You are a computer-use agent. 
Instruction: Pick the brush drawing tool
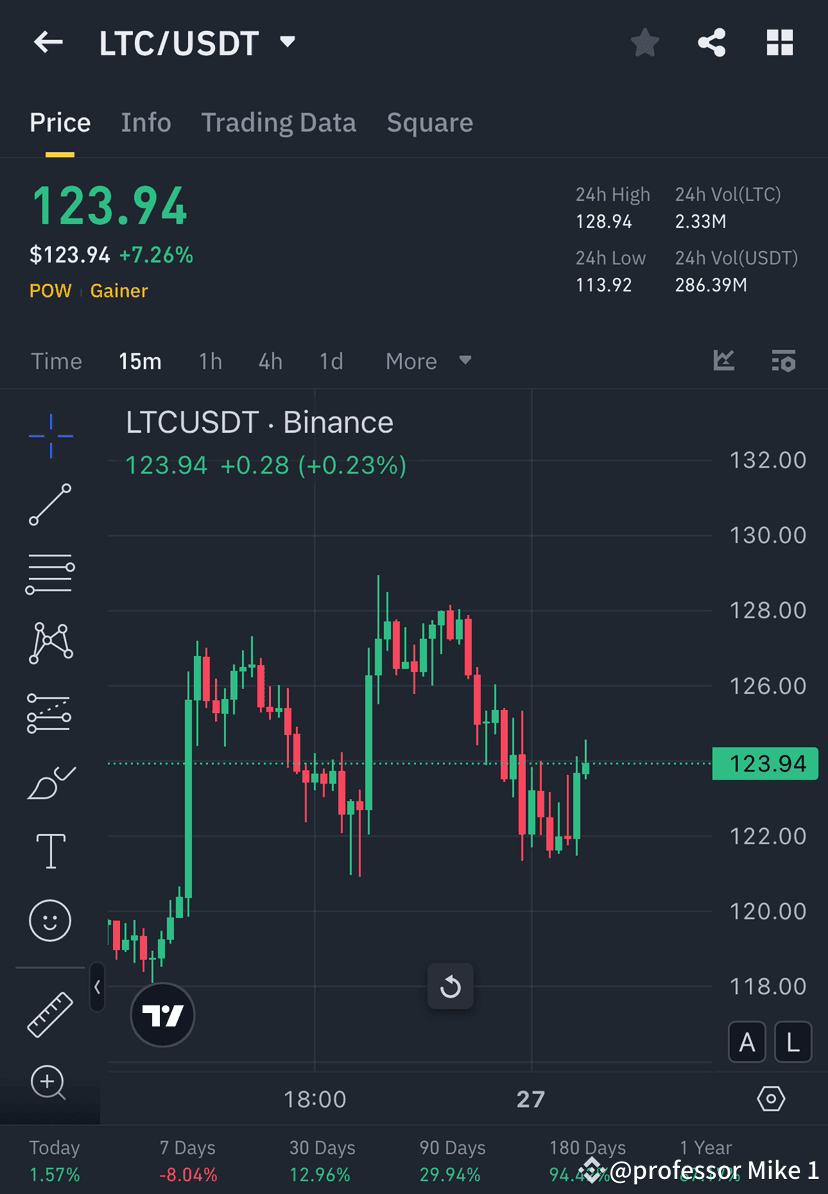point(50,782)
